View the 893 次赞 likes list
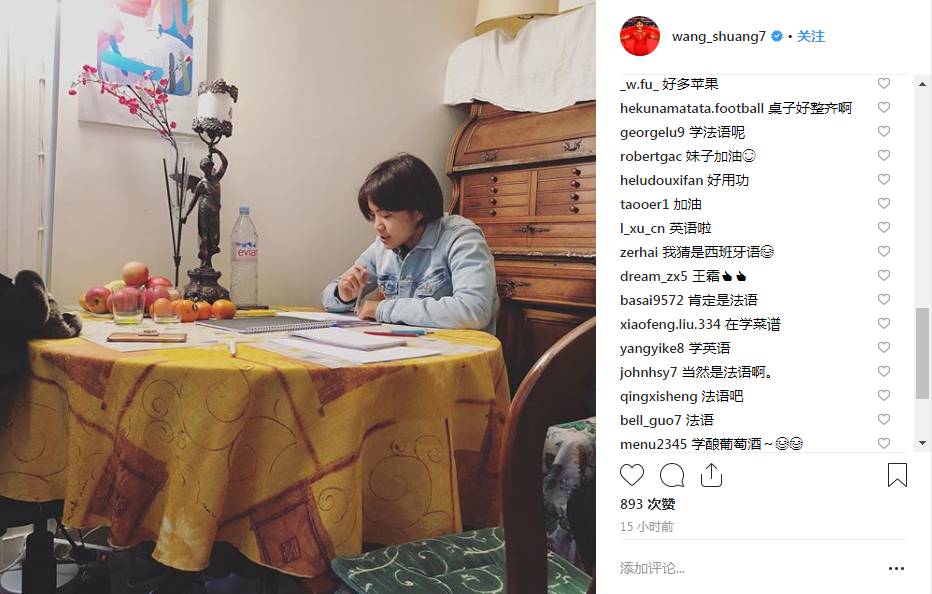The height and width of the screenshot is (594, 932). coord(647,504)
